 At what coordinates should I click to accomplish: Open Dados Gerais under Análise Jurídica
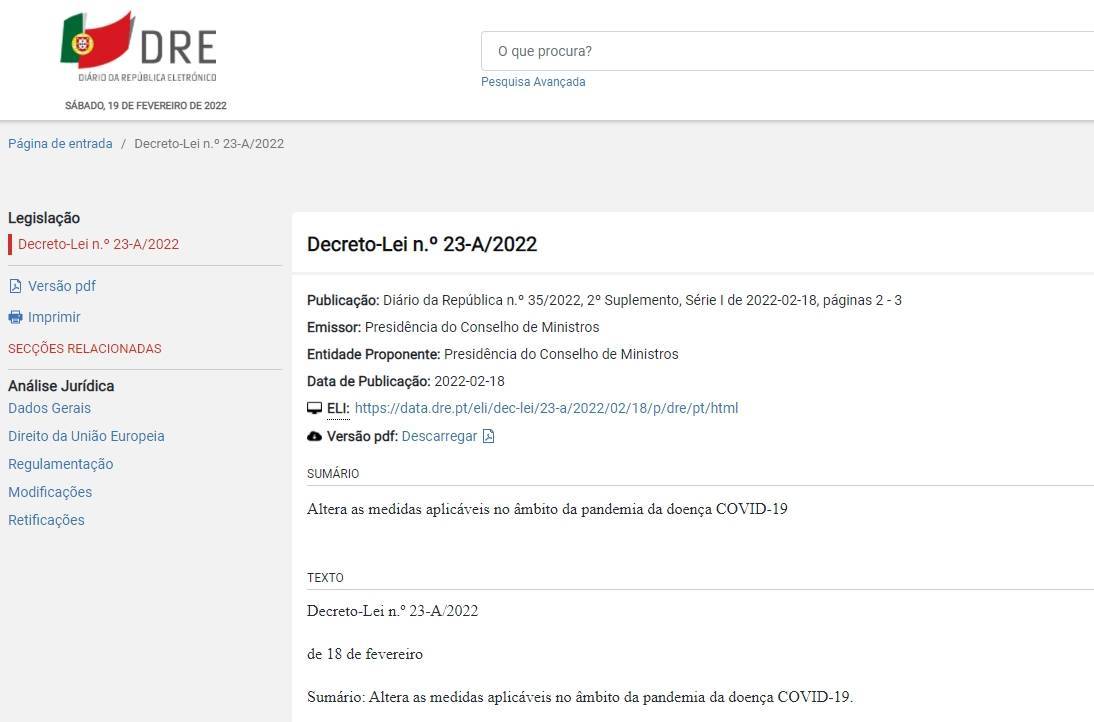click(49, 408)
